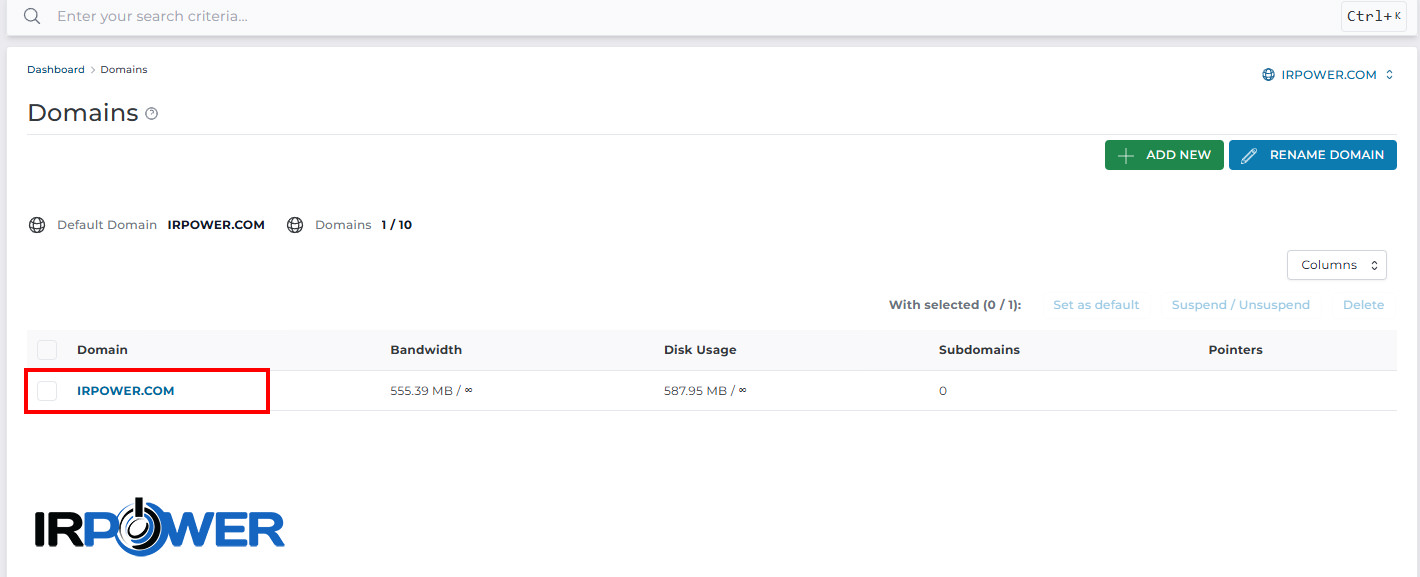Image resolution: width=1420 pixels, height=577 pixels.
Task: Sort by the Disk Usage column header
Action: 700,350
